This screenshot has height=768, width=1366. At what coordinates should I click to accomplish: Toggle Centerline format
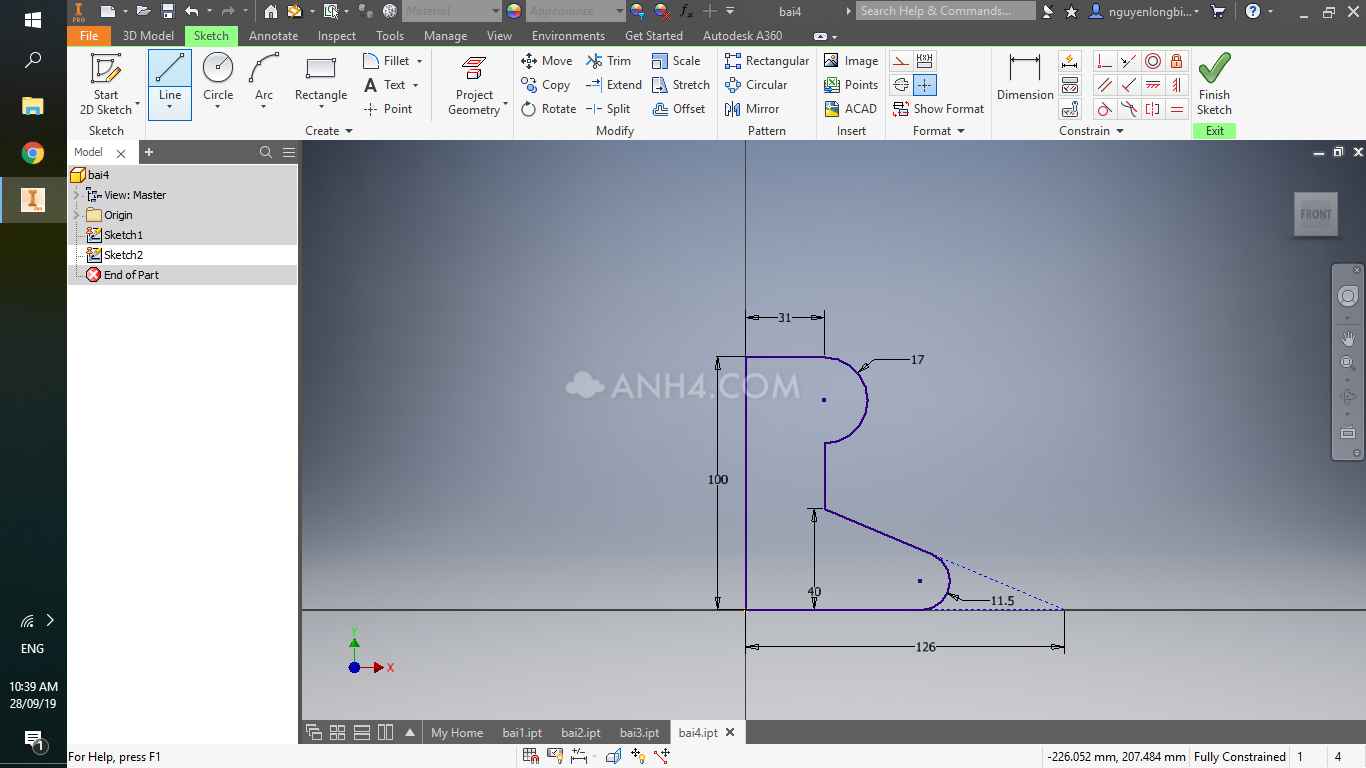(900, 85)
